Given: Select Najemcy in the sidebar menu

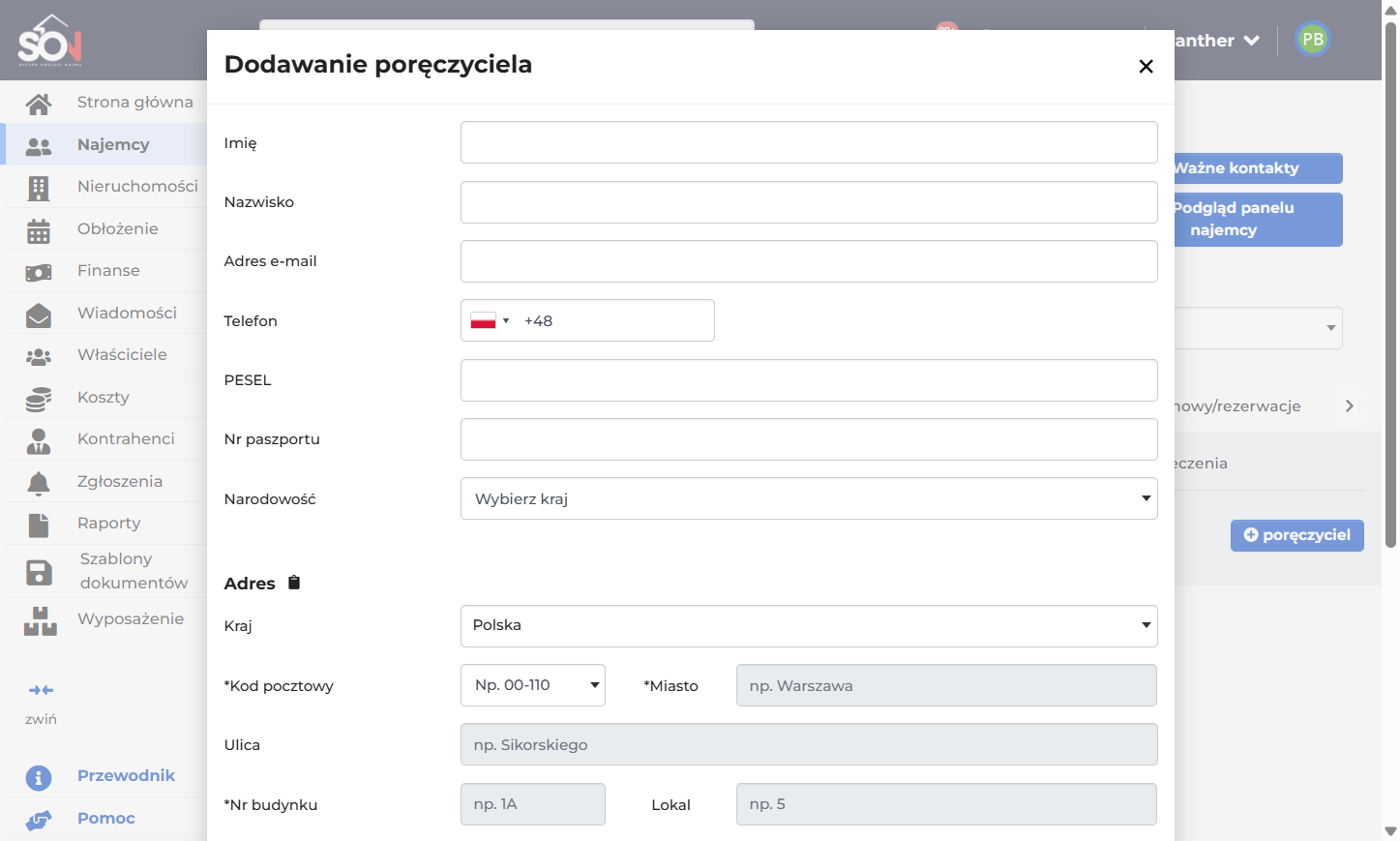Looking at the screenshot, I should pos(113,144).
